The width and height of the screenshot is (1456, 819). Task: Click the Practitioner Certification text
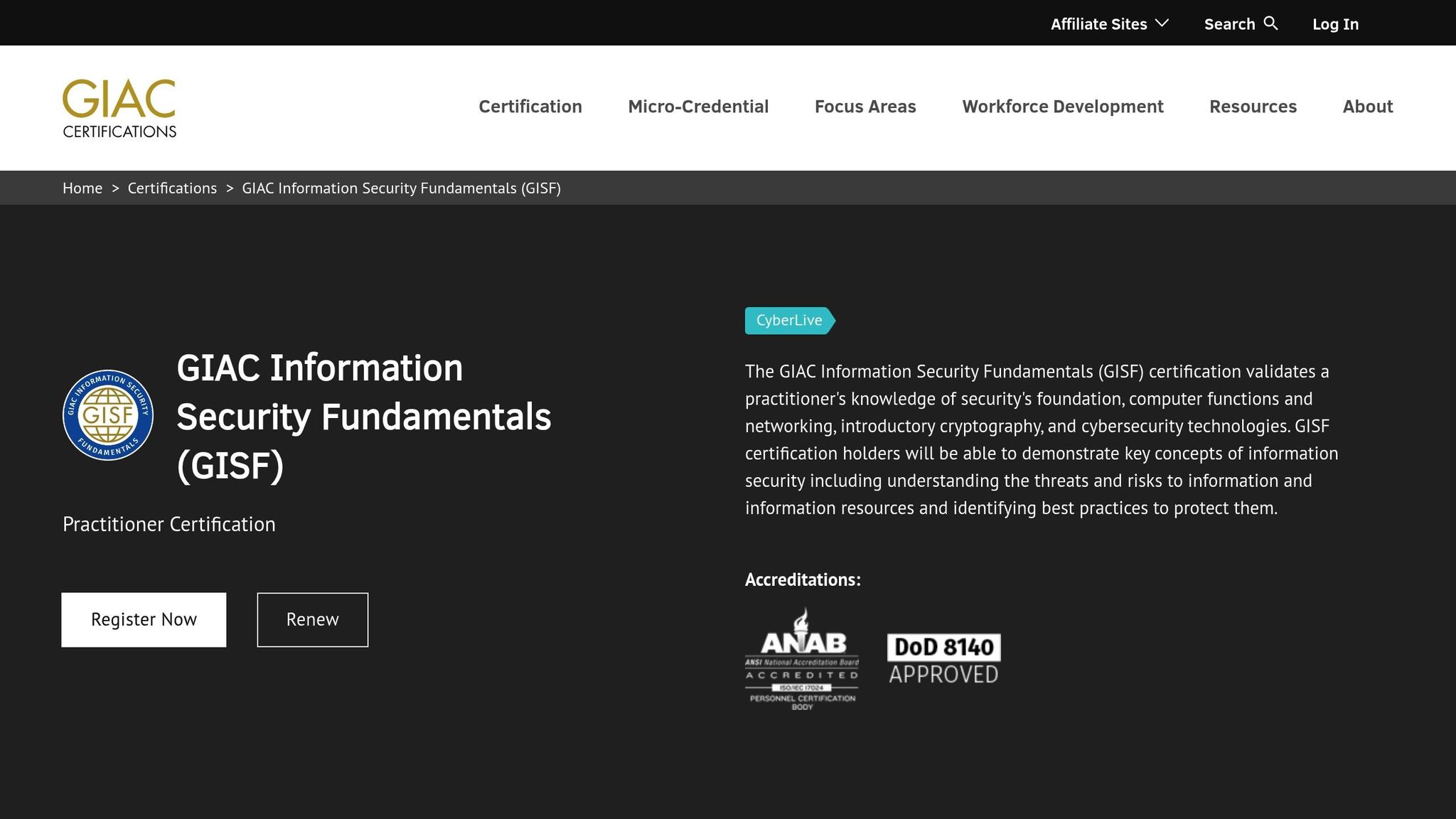pos(169,525)
